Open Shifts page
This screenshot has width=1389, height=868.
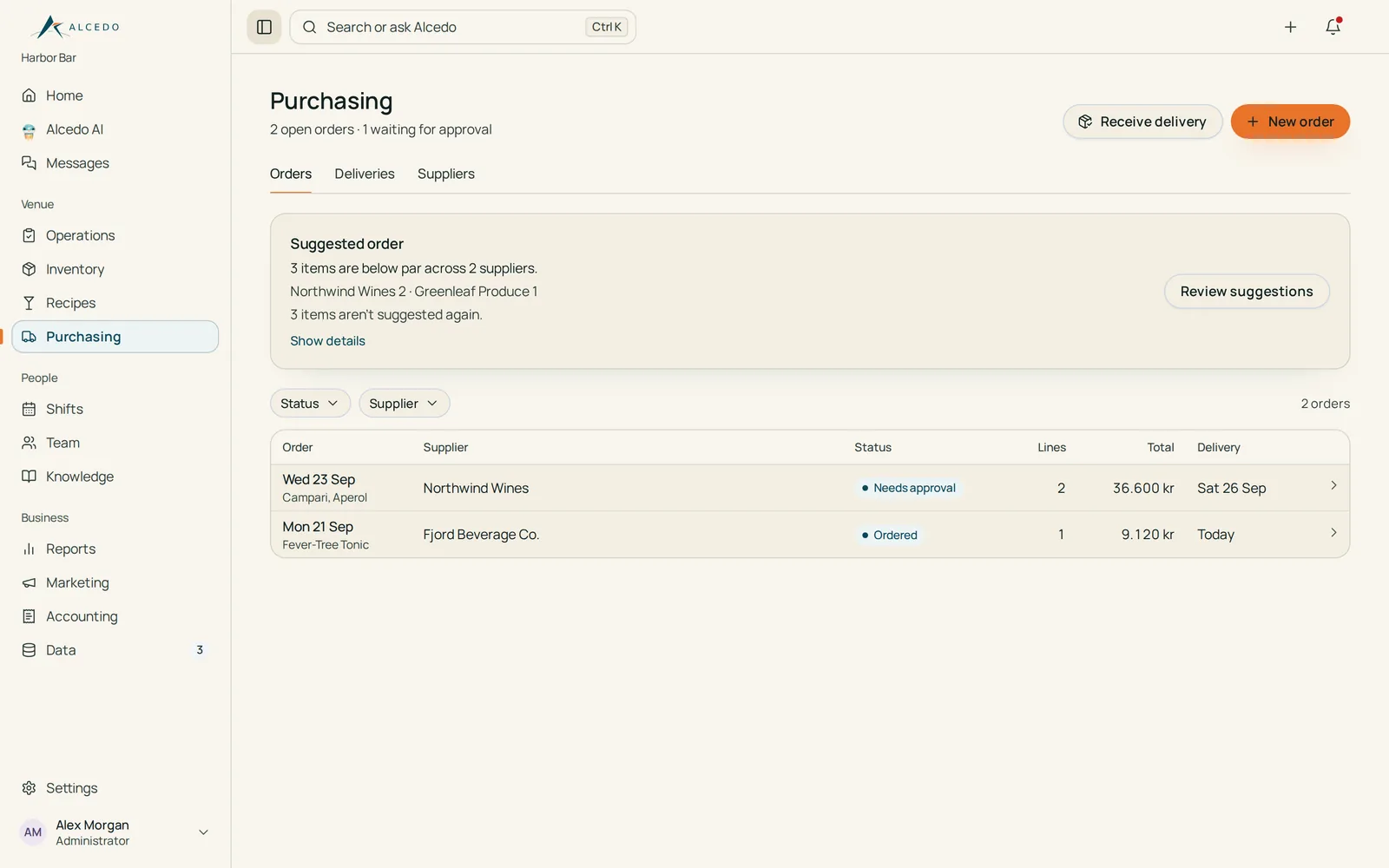[115, 409]
